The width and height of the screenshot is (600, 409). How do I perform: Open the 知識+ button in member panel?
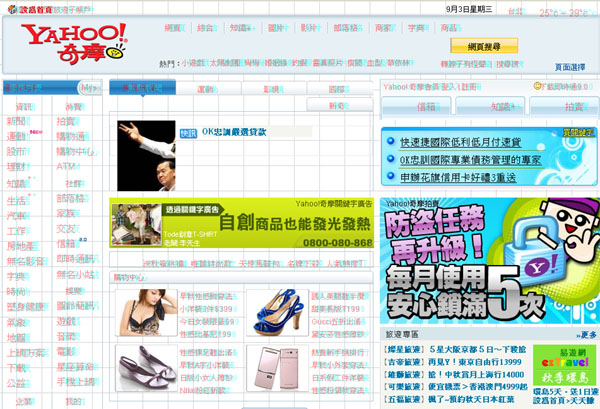tap(490, 106)
